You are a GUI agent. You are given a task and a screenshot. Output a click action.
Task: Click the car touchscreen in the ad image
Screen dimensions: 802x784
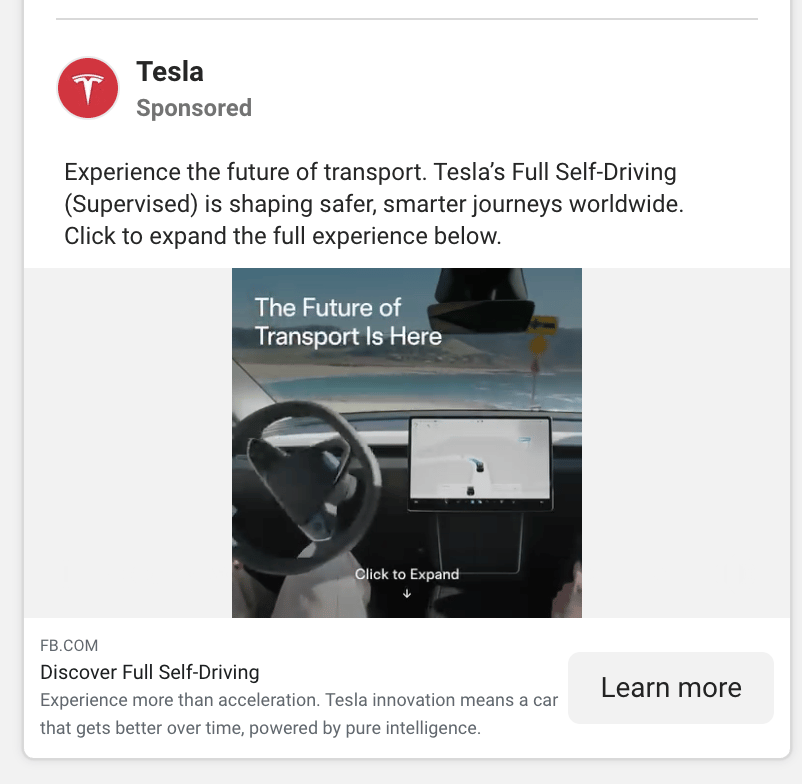click(480, 464)
